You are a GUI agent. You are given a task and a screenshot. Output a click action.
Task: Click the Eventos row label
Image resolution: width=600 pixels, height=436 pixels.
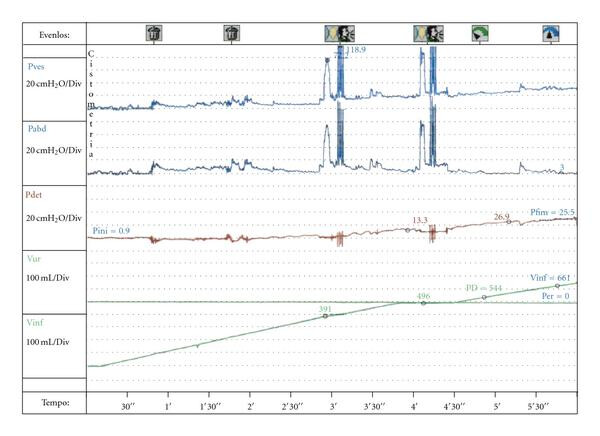(54, 35)
